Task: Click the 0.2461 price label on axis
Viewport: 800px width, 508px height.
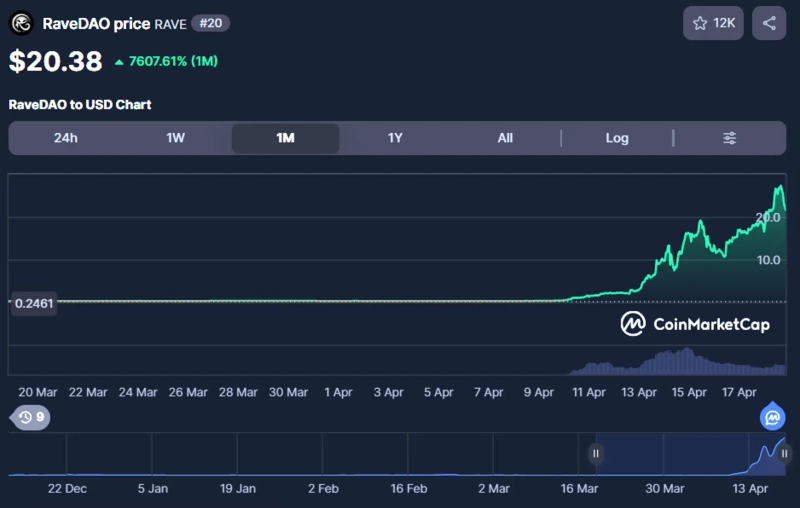Action: (x=33, y=303)
